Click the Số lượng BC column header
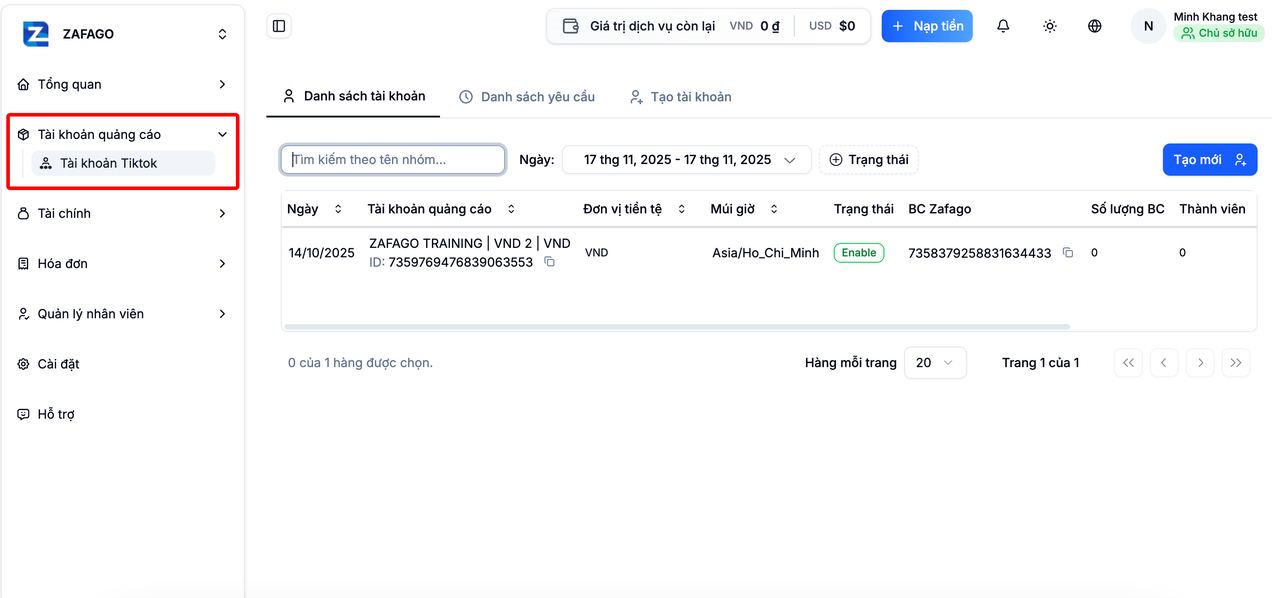 tap(1128, 209)
